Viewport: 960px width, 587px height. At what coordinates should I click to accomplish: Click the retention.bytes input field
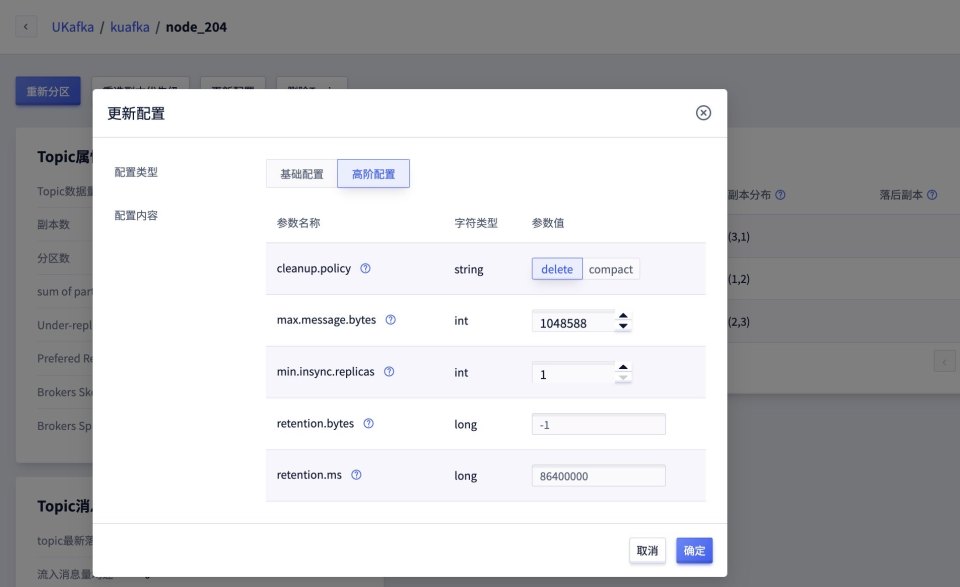click(x=598, y=425)
